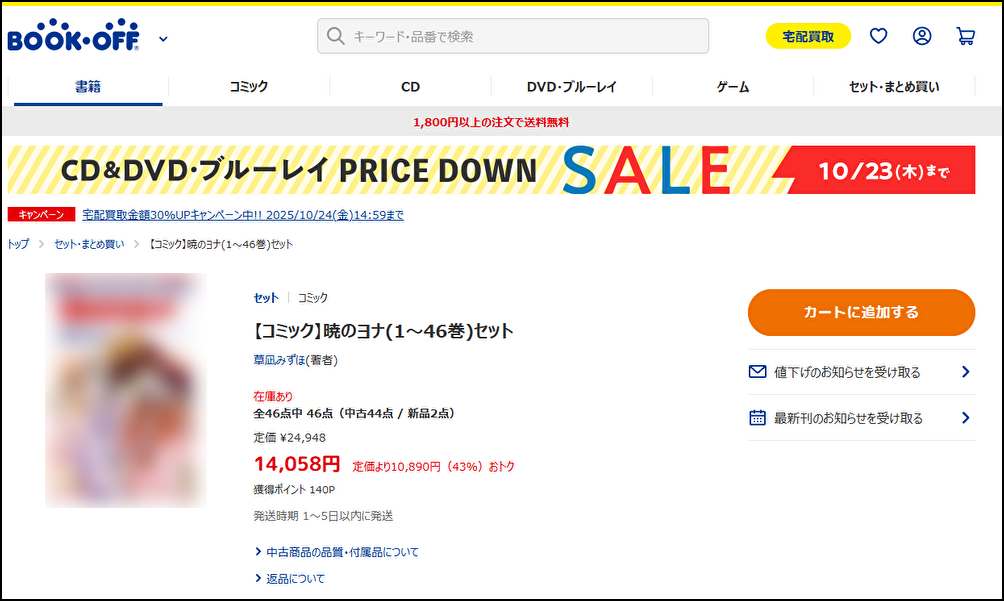
Task: Click the product cover thumbnail
Action: (x=126, y=390)
